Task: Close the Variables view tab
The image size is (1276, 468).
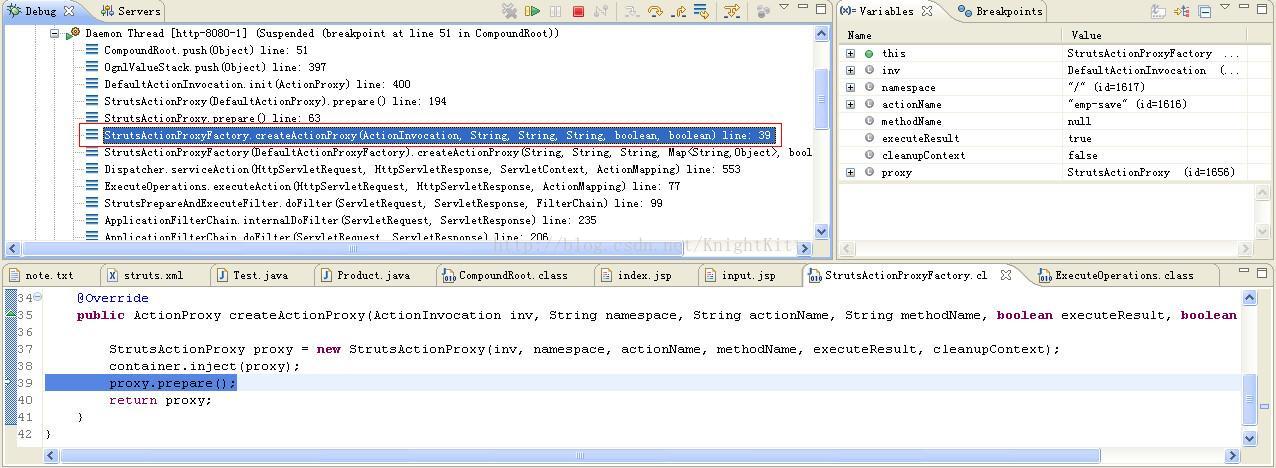Action: [927, 11]
